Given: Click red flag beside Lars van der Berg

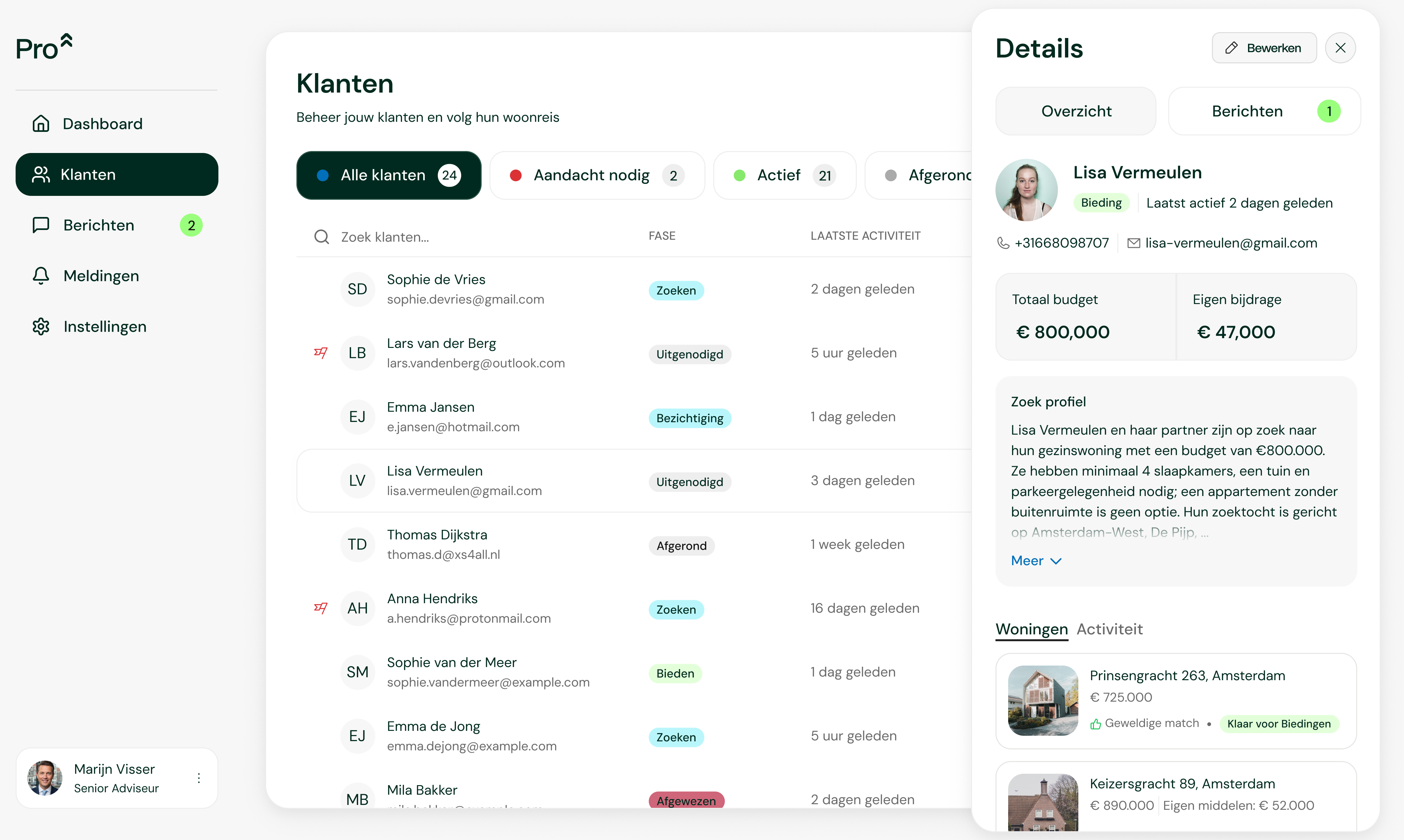Looking at the screenshot, I should click(320, 353).
